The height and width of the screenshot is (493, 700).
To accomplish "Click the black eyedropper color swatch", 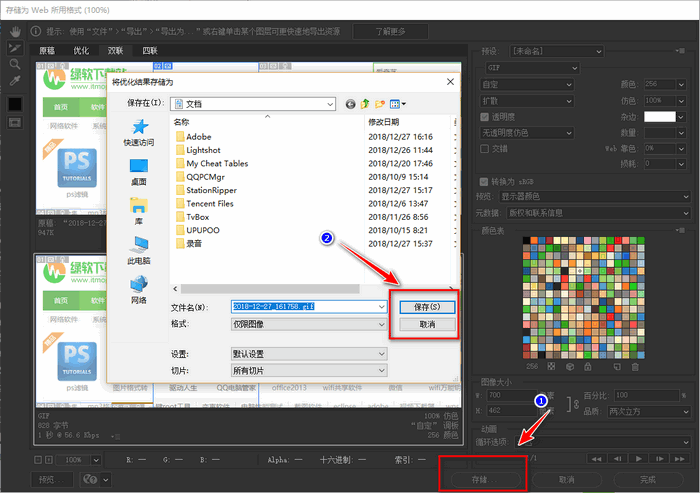I will point(15,104).
